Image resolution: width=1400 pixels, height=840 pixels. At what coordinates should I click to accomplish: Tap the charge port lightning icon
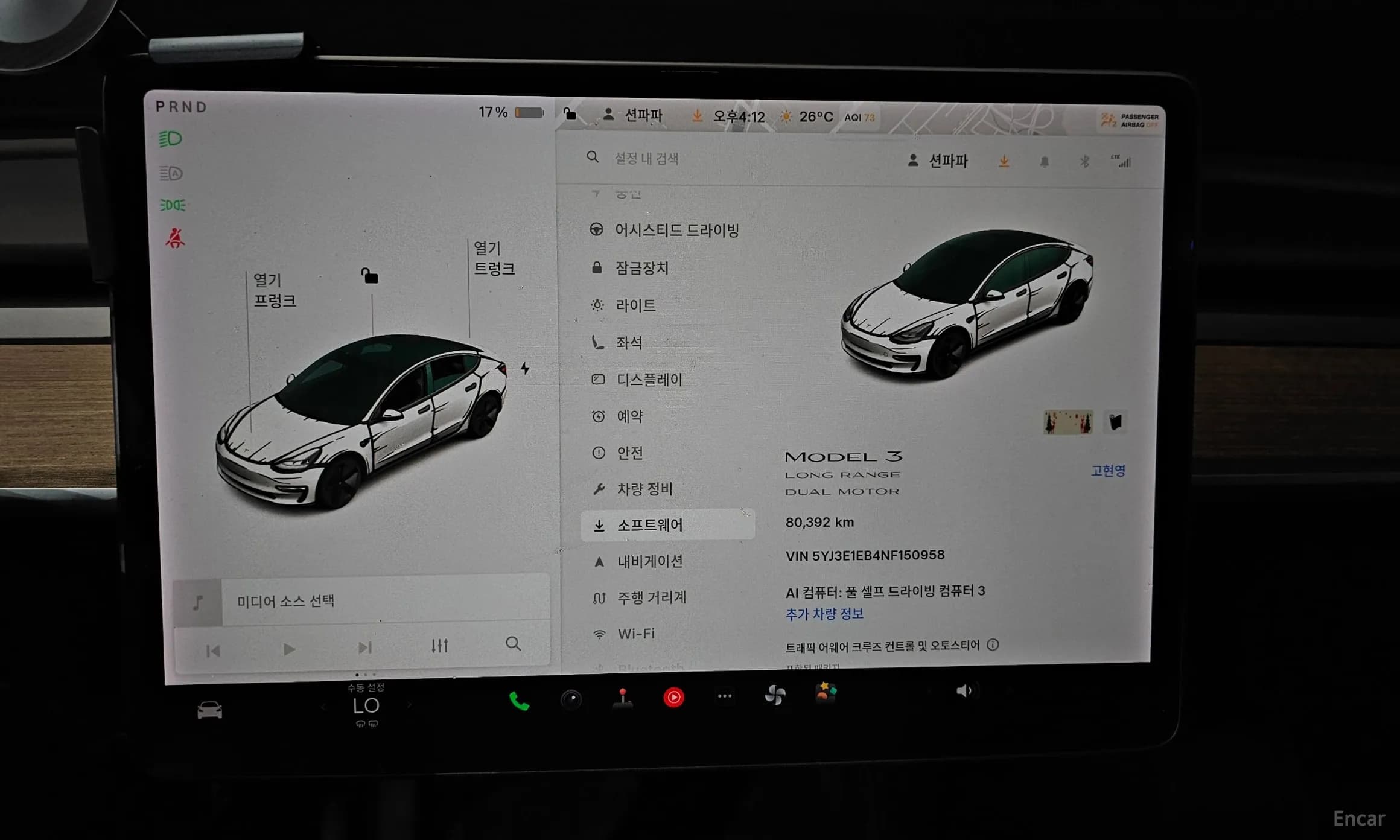pyautogui.click(x=525, y=368)
